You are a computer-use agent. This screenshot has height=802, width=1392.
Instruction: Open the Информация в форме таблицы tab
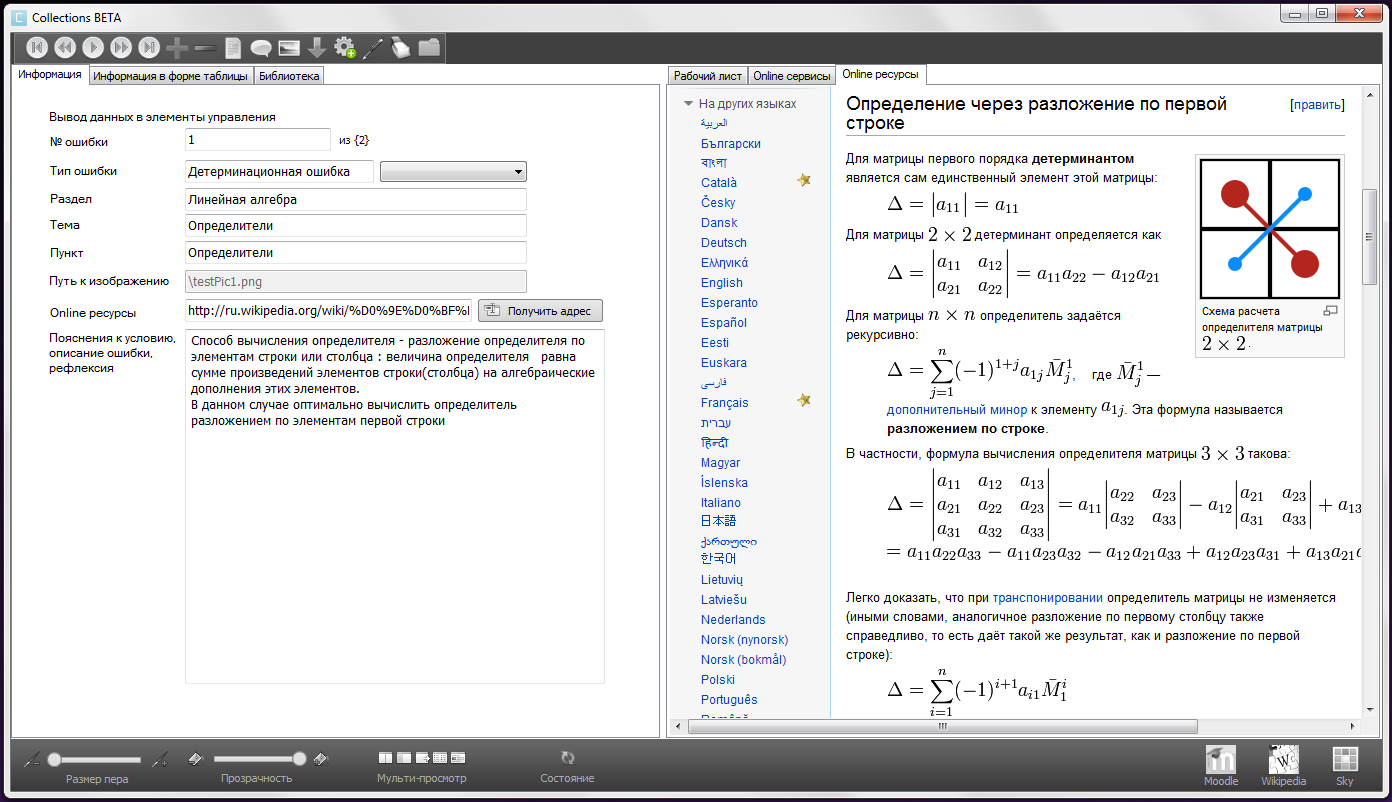click(x=170, y=76)
